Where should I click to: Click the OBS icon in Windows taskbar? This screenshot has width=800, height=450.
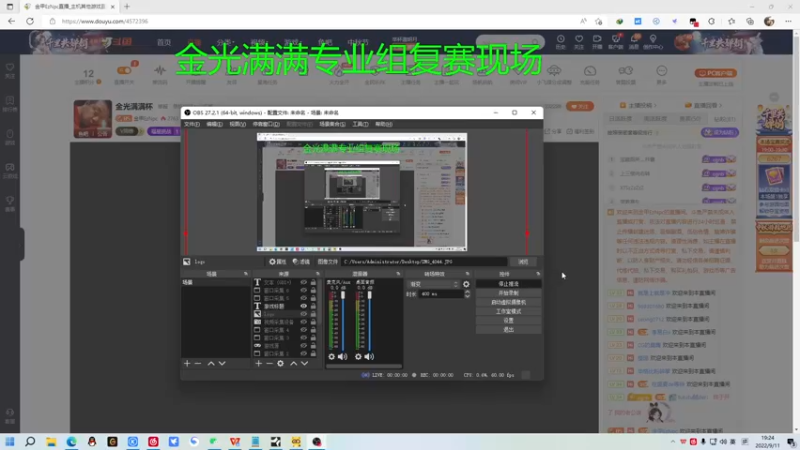316,442
